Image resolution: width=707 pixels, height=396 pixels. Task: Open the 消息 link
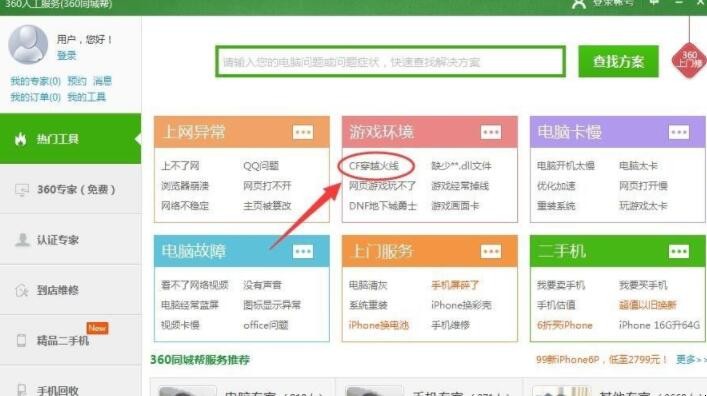click(102, 81)
